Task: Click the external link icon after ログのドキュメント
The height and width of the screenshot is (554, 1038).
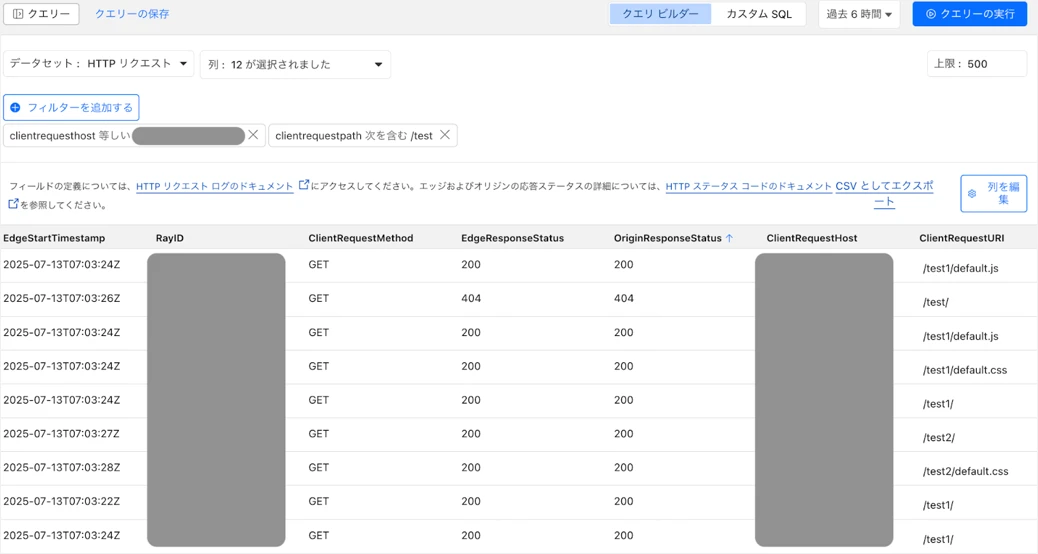Action: click(x=304, y=185)
